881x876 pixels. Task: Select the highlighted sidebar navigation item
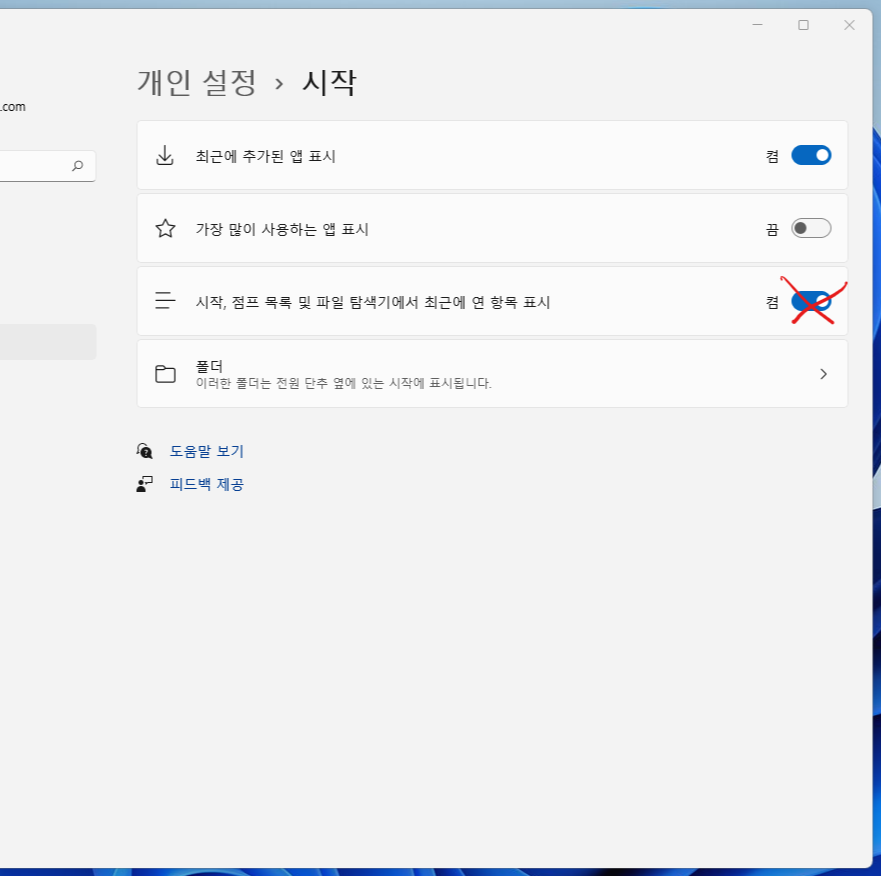point(48,342)
